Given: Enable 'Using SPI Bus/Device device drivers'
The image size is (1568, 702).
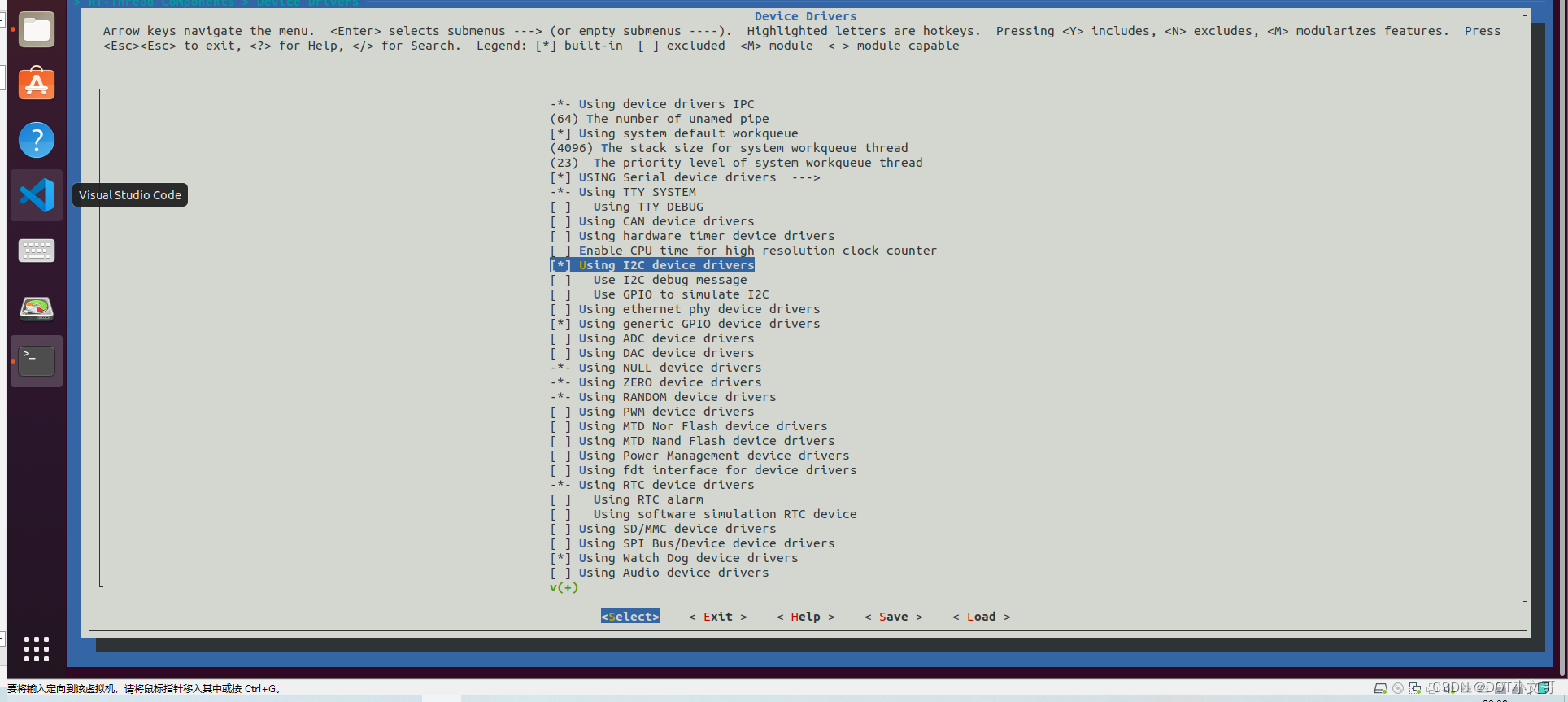Looking at the screenshot, I should (692, 543).
